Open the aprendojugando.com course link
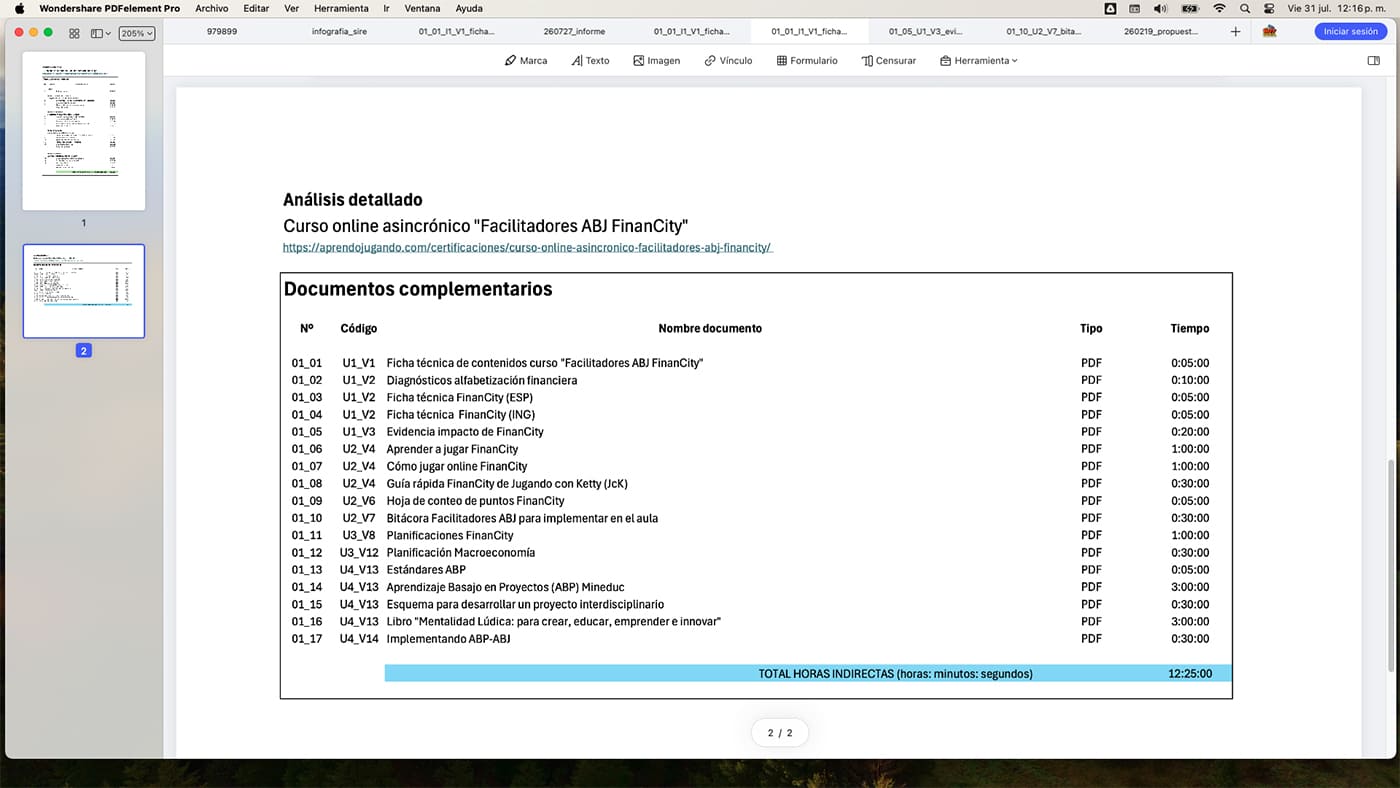Viewport: 1400px width, 788px height. (x=527, y=247)
